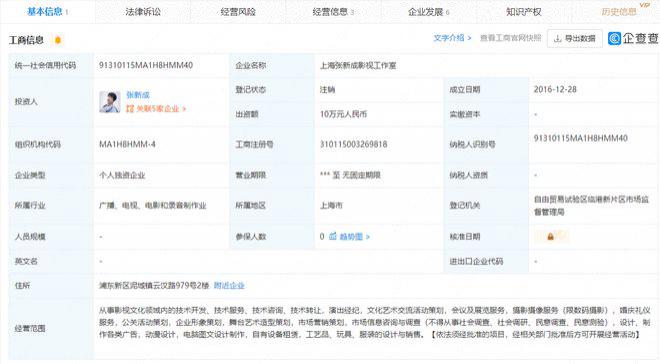Select the 经营范围 description text

(375, 322)
